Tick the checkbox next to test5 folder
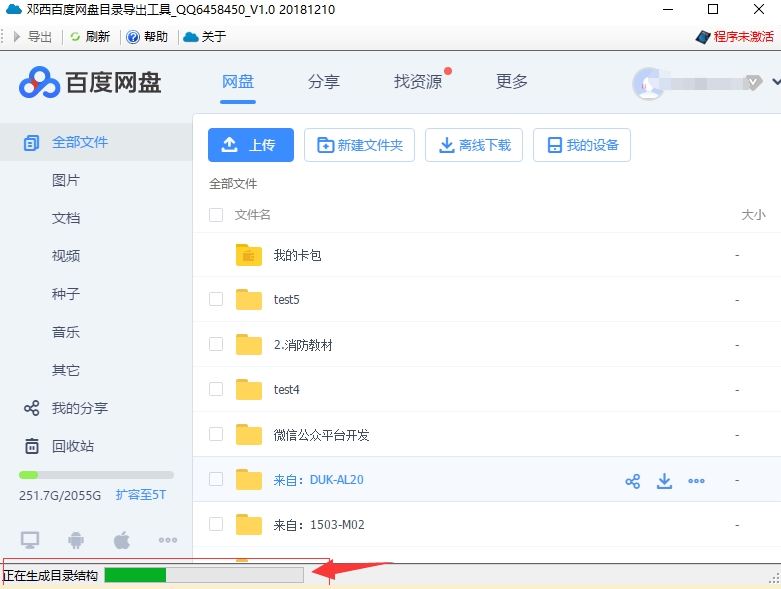 tap(216, 299)
